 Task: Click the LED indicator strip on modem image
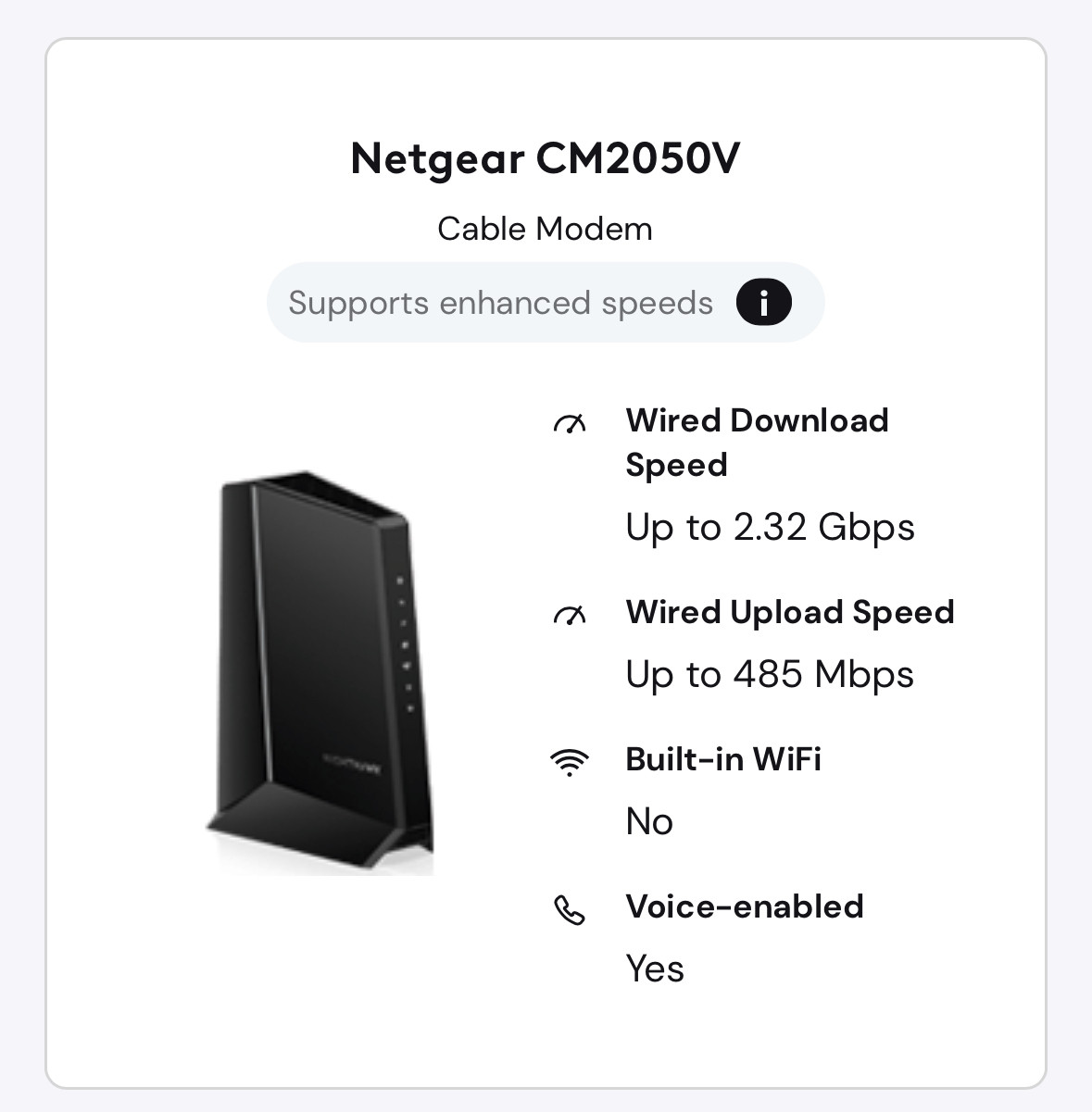[x=405, y=643]
